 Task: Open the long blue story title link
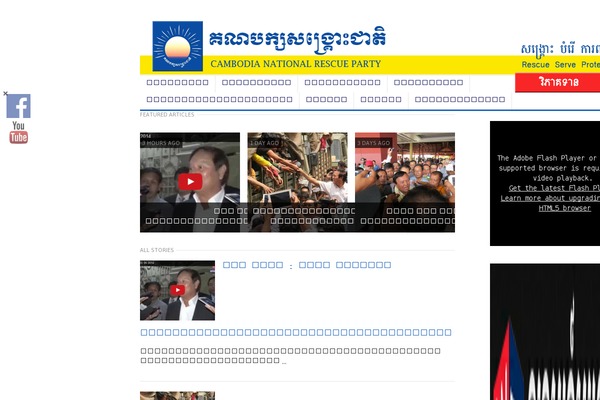point(296,332)
